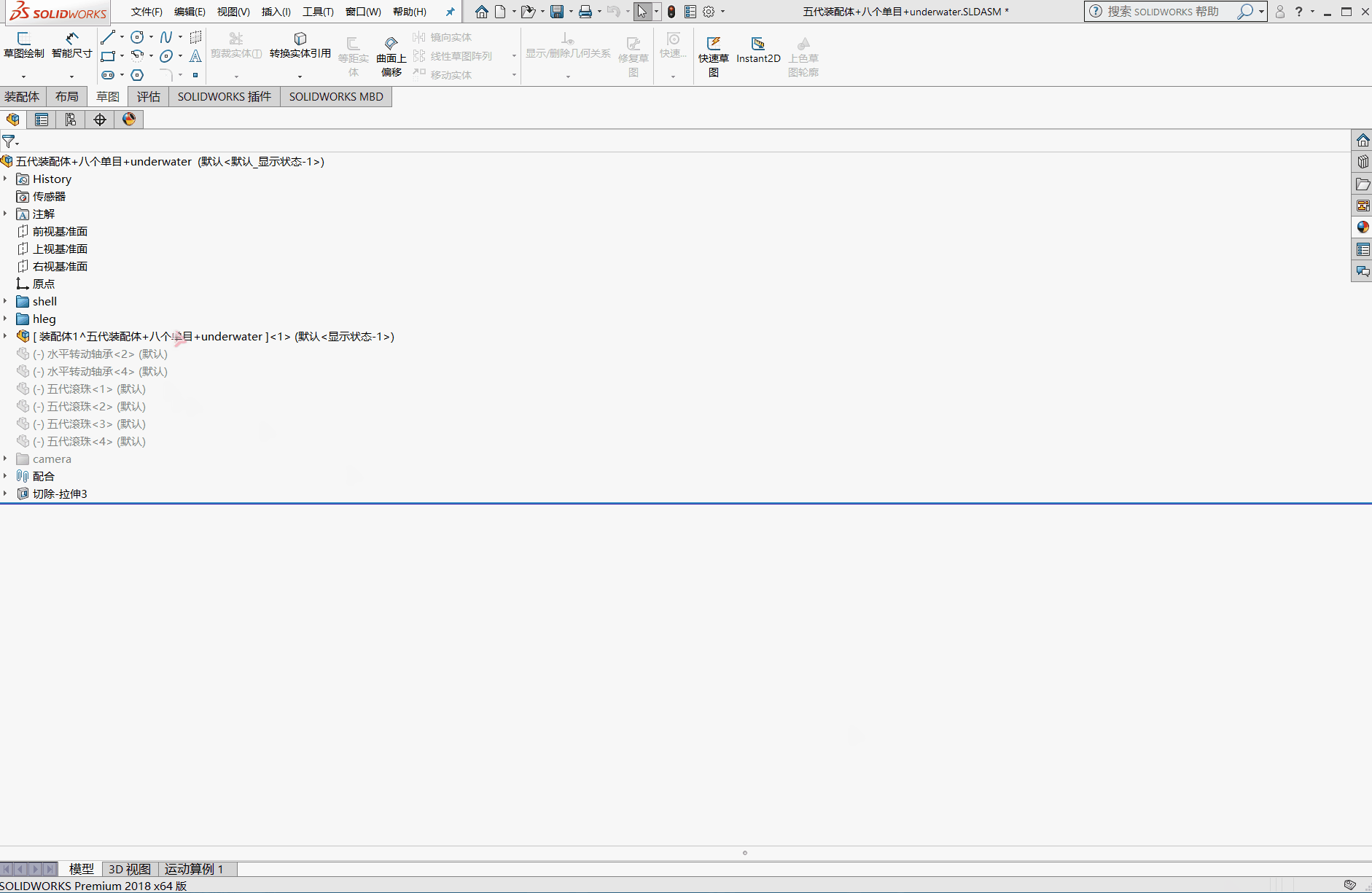Open the 插入(I) menu
1372x893 pixels.
[x=276, y=12]
